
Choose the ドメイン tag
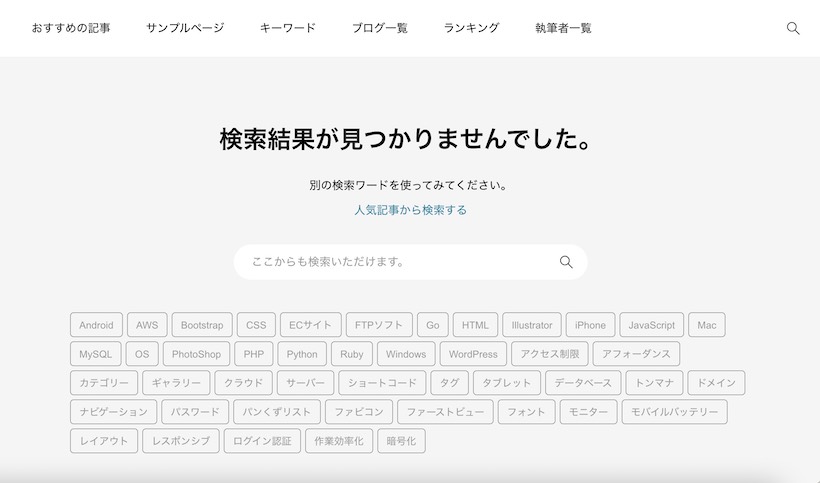pyautogui.click(x=716, y=383)
